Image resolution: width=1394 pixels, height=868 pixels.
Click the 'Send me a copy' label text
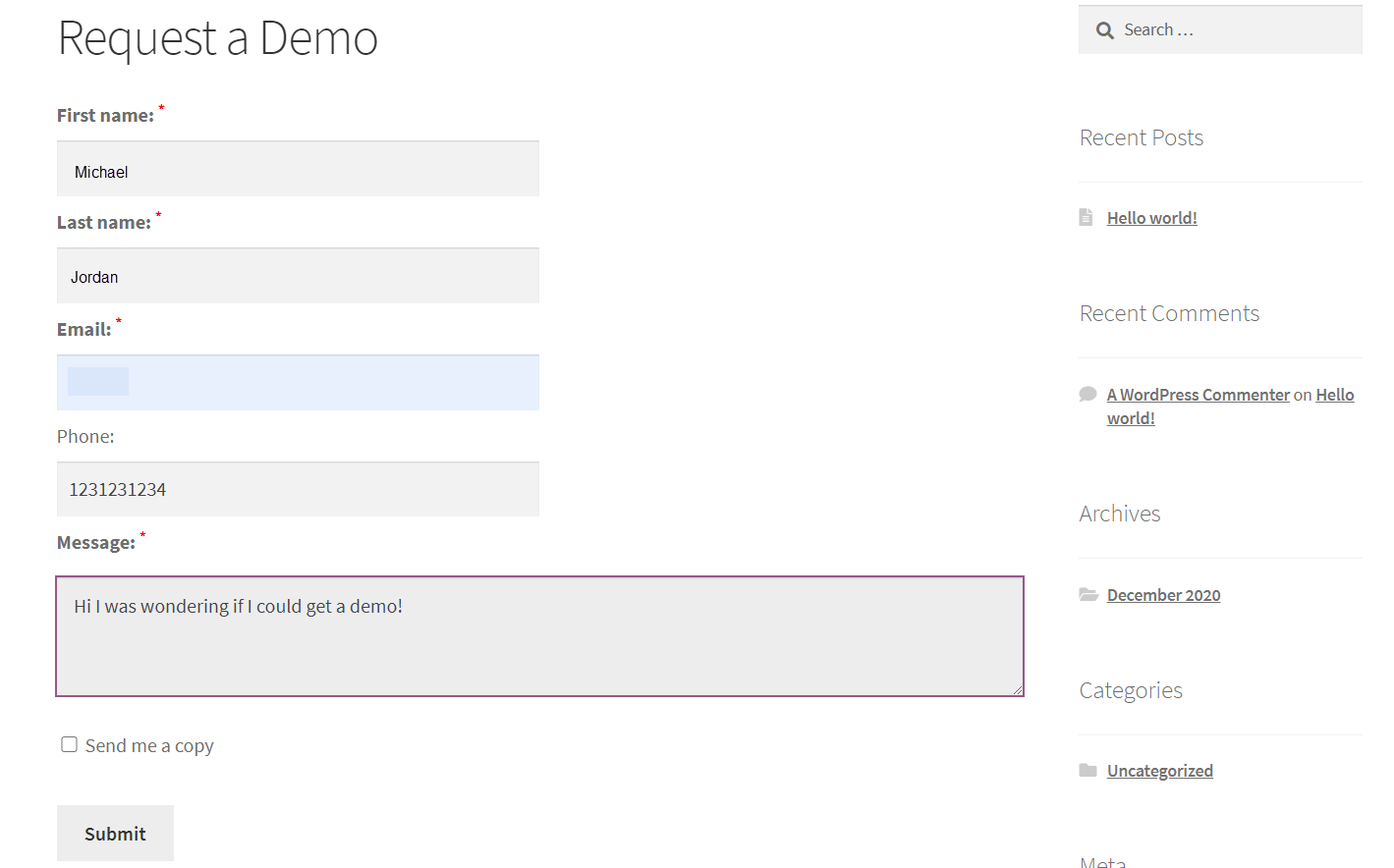(149, 746)
